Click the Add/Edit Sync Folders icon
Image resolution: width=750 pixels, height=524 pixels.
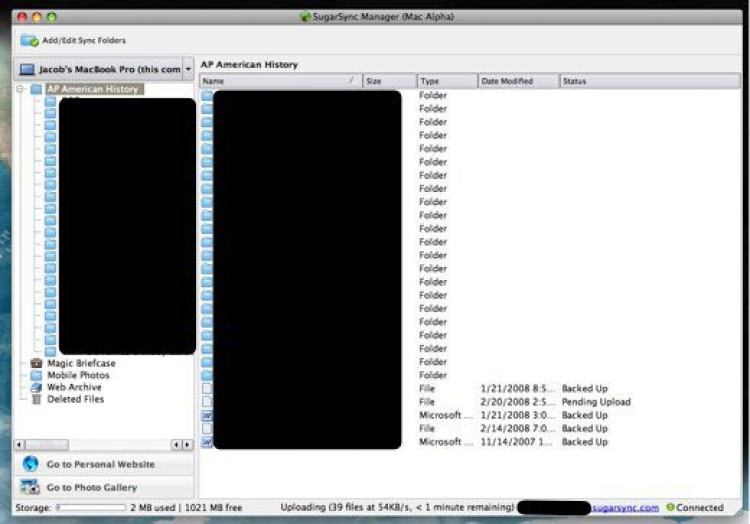(30, 41)
